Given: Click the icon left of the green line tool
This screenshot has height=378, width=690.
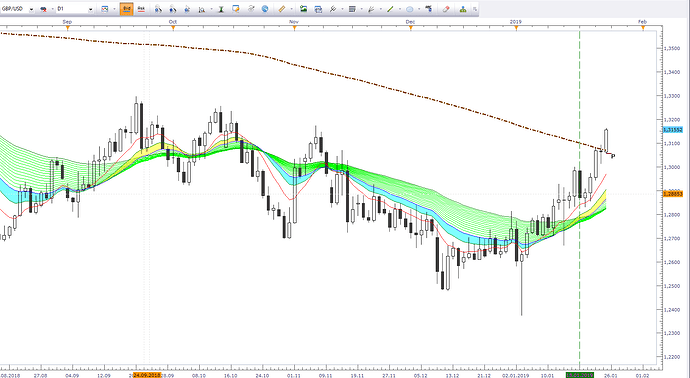Looking at the screenshot, I should tap(371, 9).
